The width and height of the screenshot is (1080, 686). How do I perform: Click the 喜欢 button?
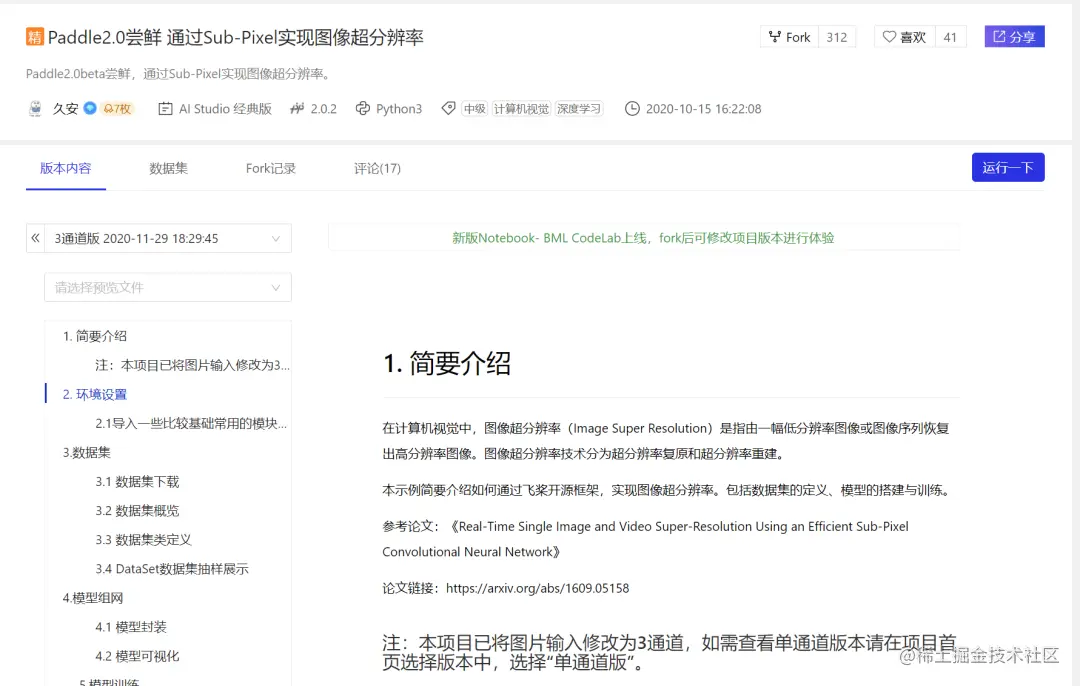point(904,37)
